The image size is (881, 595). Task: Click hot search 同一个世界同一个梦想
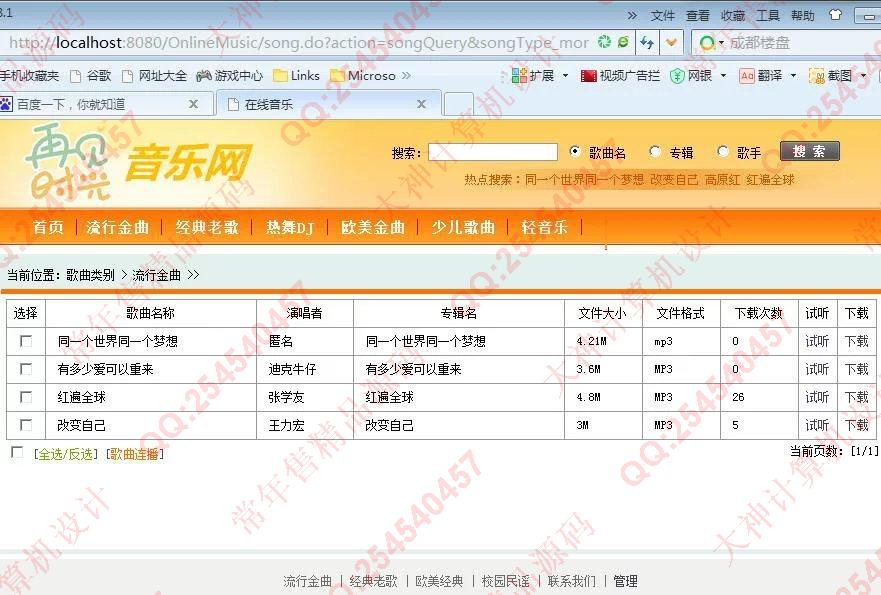[x=584, y=180]
